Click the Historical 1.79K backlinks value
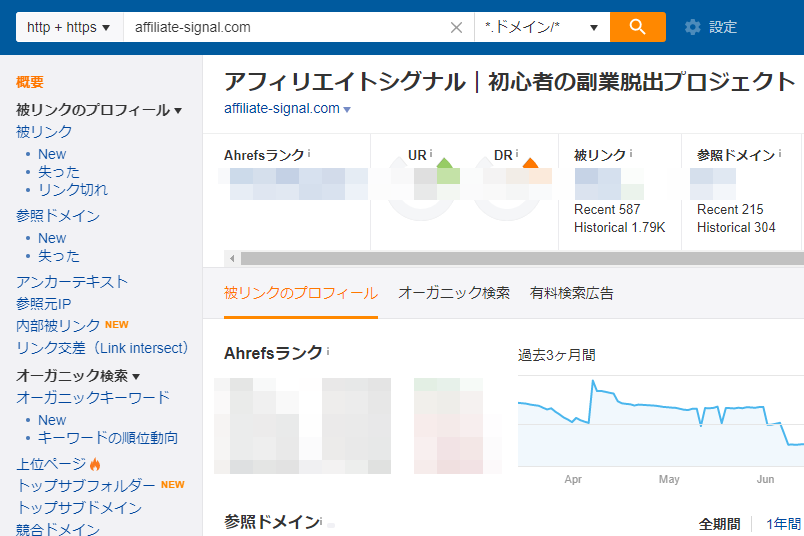 pos(619,227)
